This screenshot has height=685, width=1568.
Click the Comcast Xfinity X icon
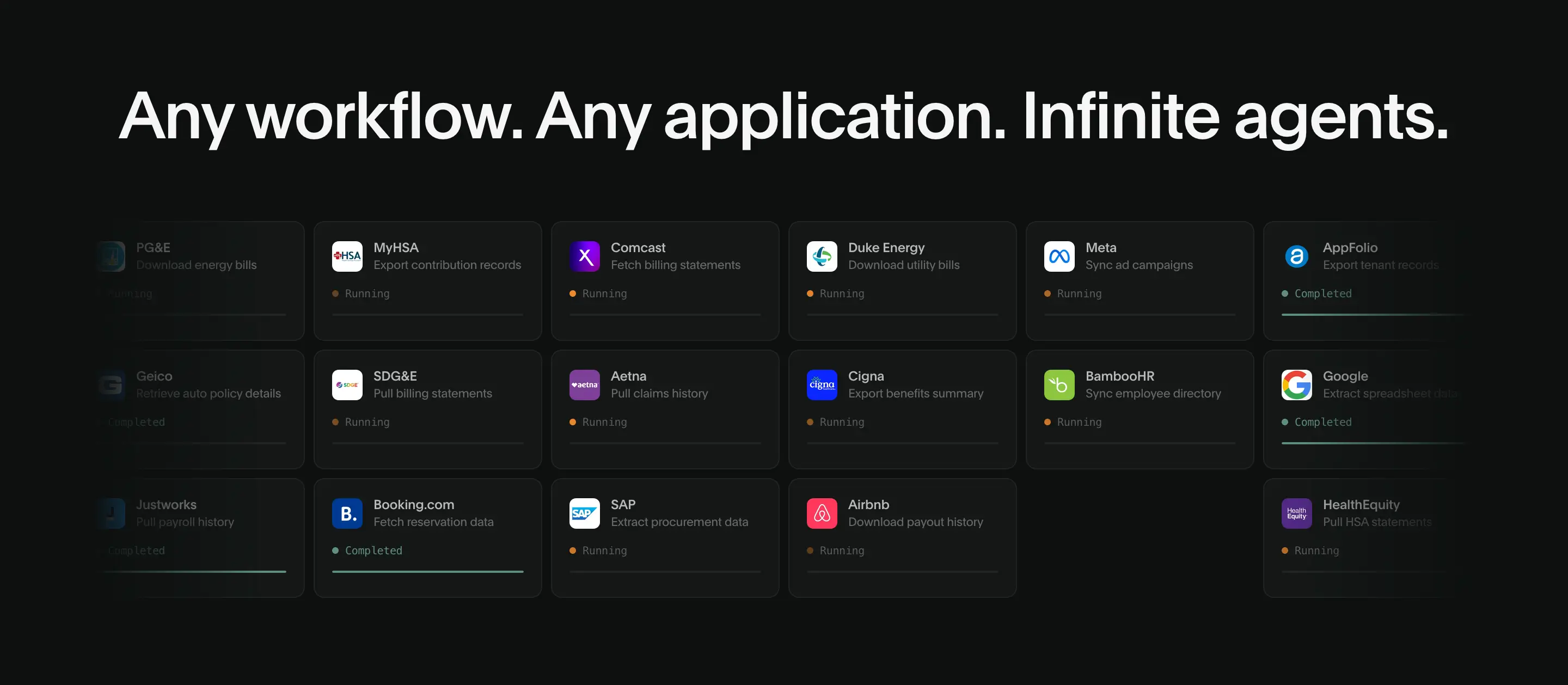(584, 256)
